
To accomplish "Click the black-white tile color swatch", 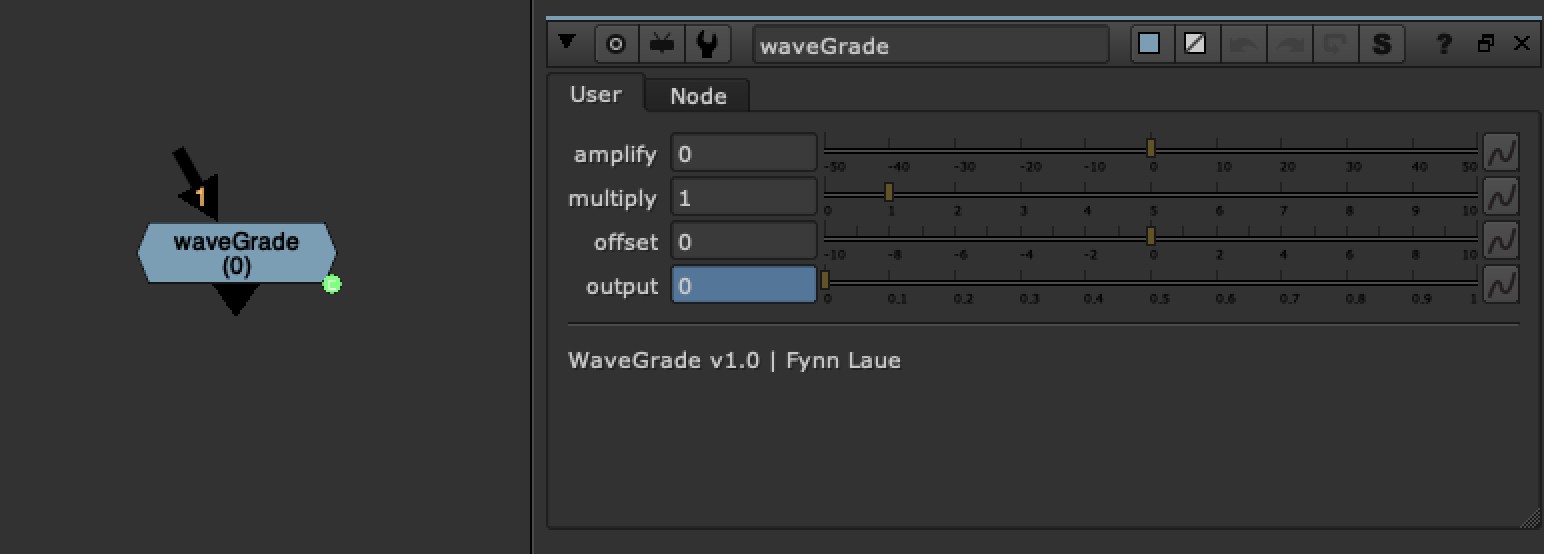I will pyautogui.click(x=1195, y=44).
